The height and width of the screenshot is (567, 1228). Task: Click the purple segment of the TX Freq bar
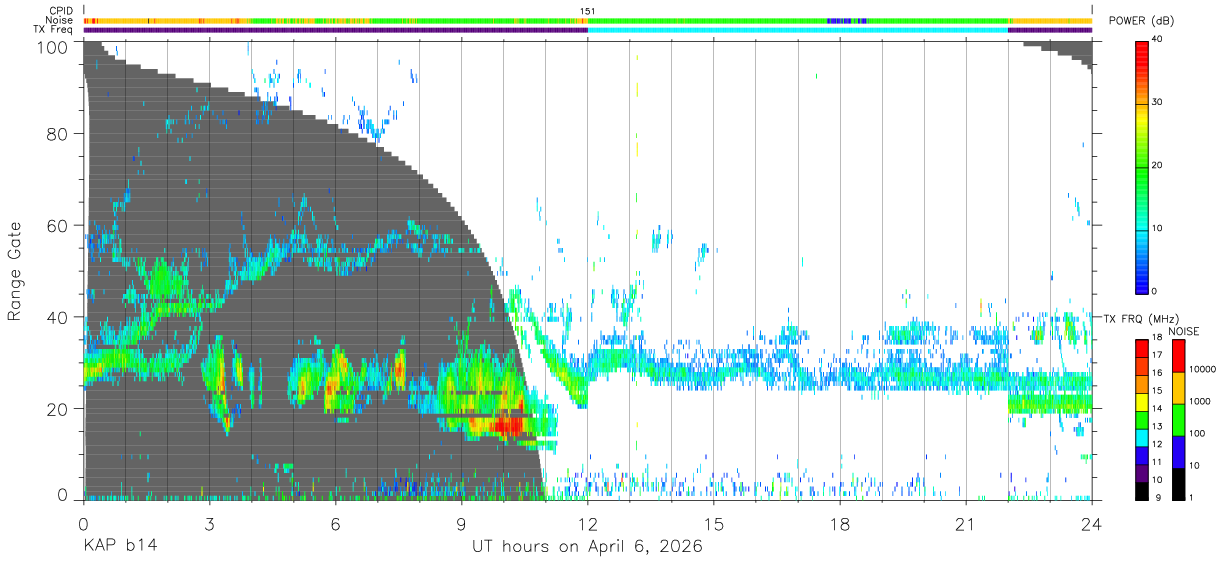pyautogui.click(x=335, y=30)
